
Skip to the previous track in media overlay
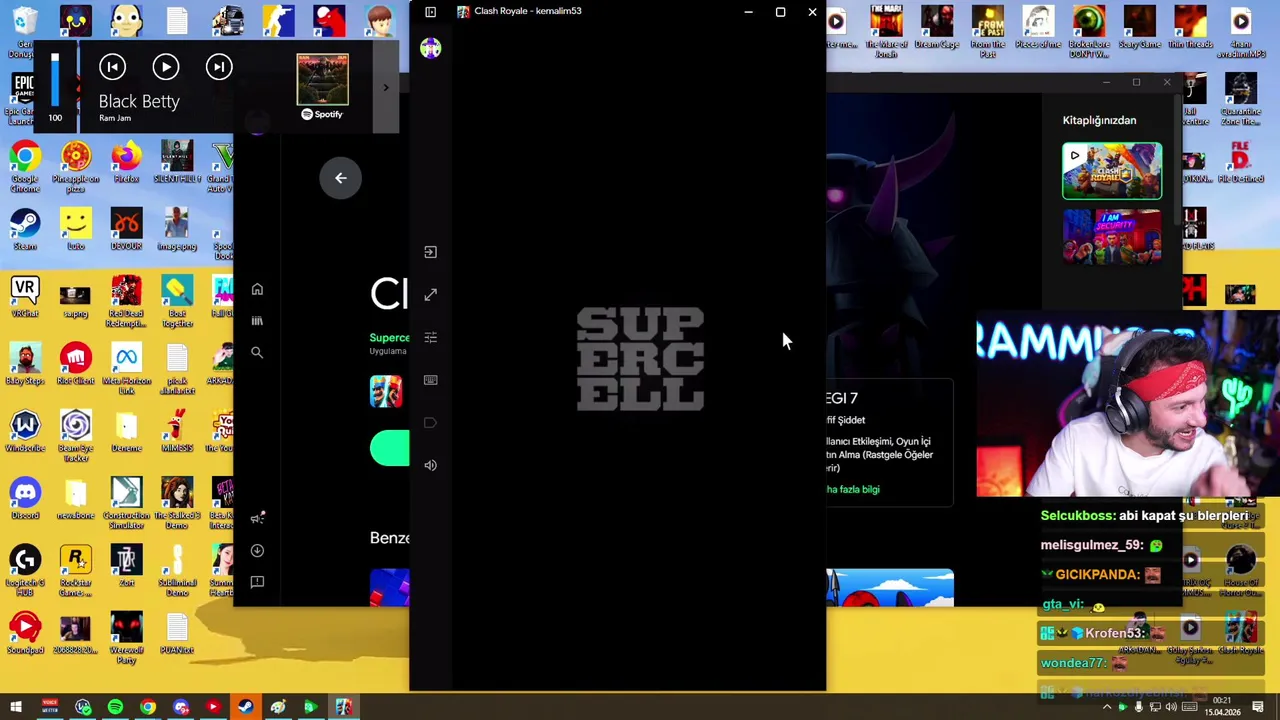pos(112,67)
